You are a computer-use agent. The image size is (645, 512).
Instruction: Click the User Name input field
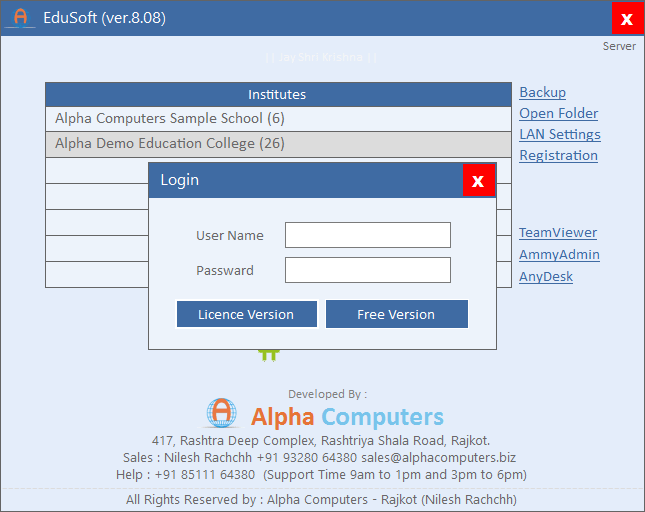click(368, 235)
